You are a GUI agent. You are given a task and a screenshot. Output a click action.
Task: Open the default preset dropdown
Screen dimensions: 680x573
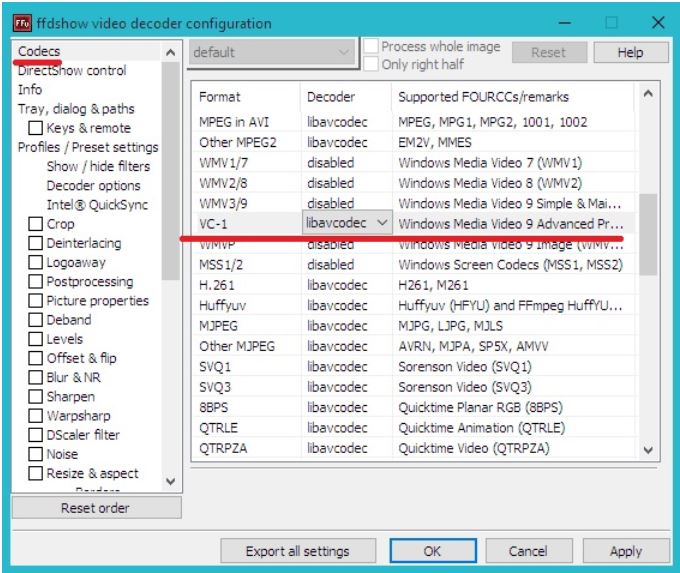(x=272, y=52)
